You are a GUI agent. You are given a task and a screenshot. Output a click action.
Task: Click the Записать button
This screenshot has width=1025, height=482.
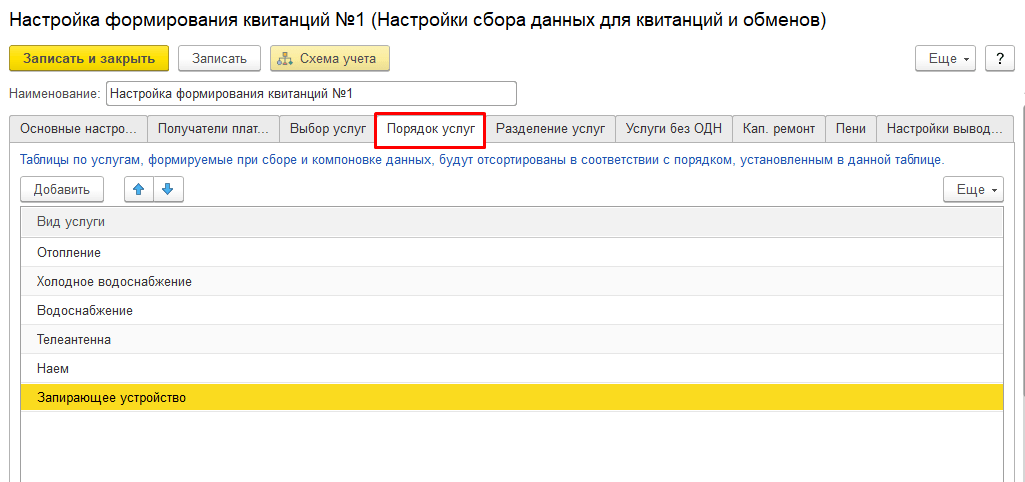tap(219, 59)
